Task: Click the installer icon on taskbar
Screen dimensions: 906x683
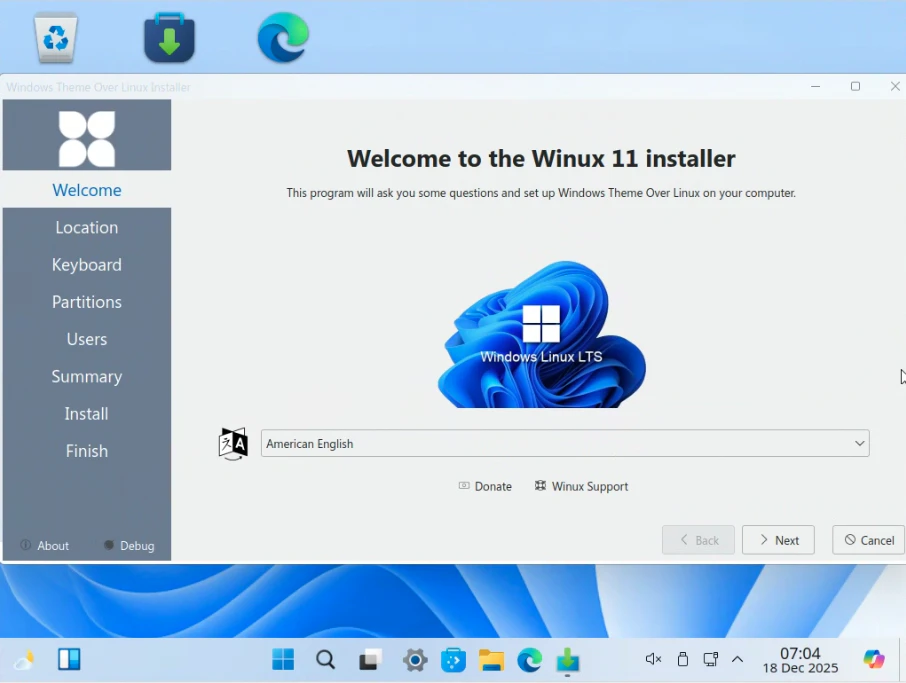Action: pos(568,660)
